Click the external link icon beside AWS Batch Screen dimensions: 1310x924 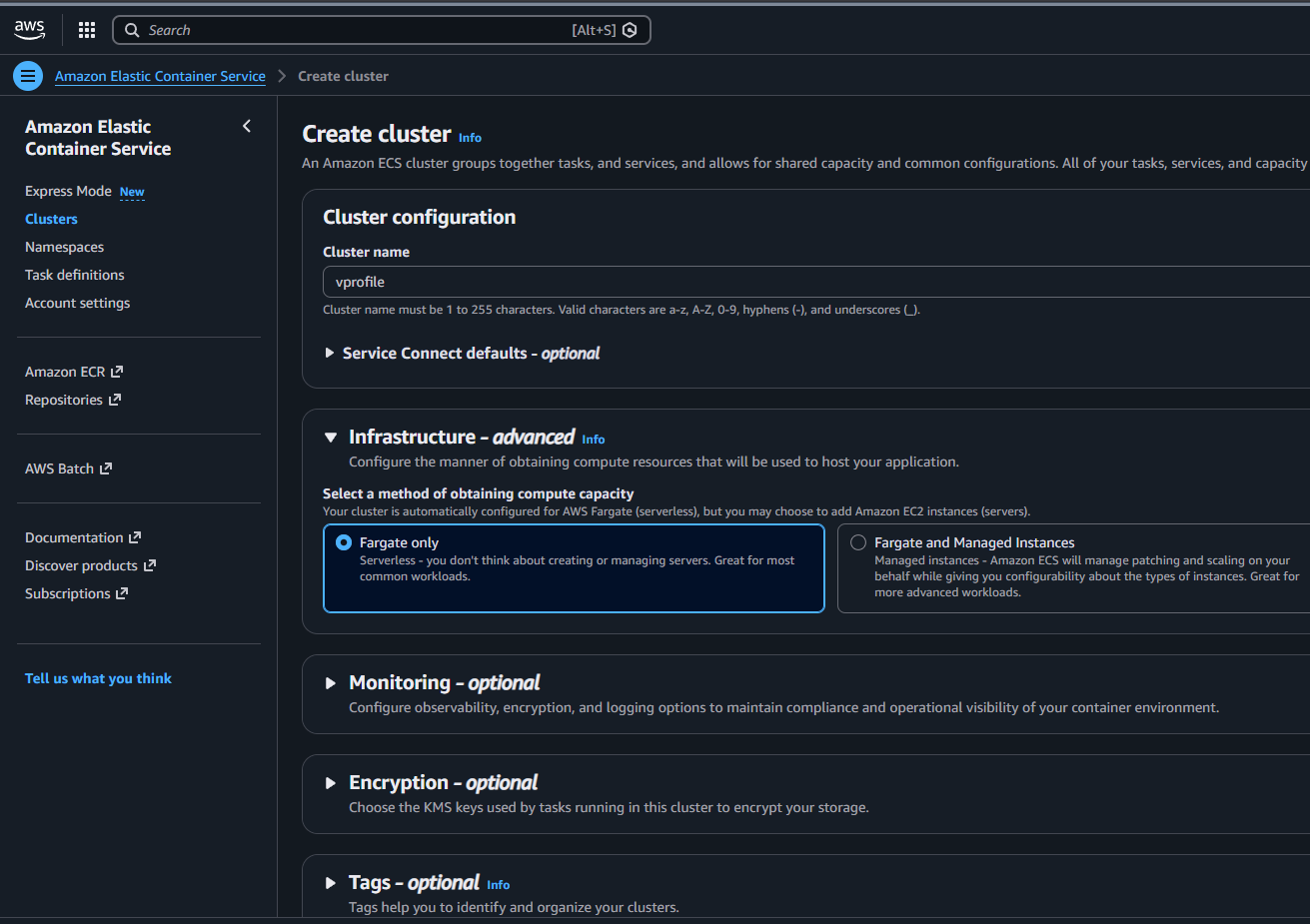[106, 468]
